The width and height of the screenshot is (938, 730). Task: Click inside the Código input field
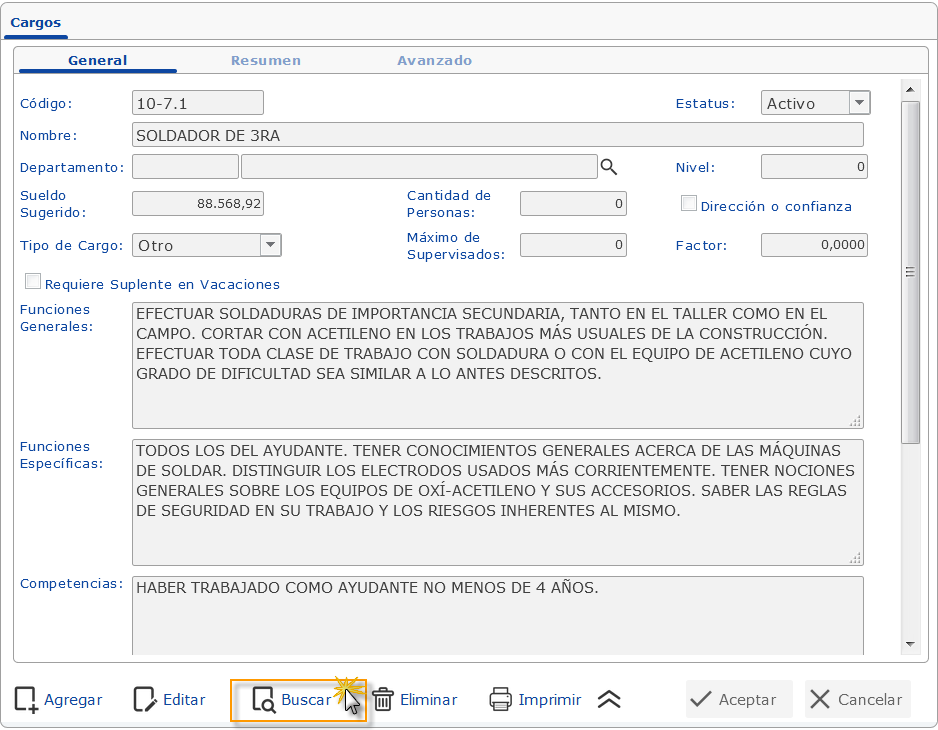coord(197,102)
